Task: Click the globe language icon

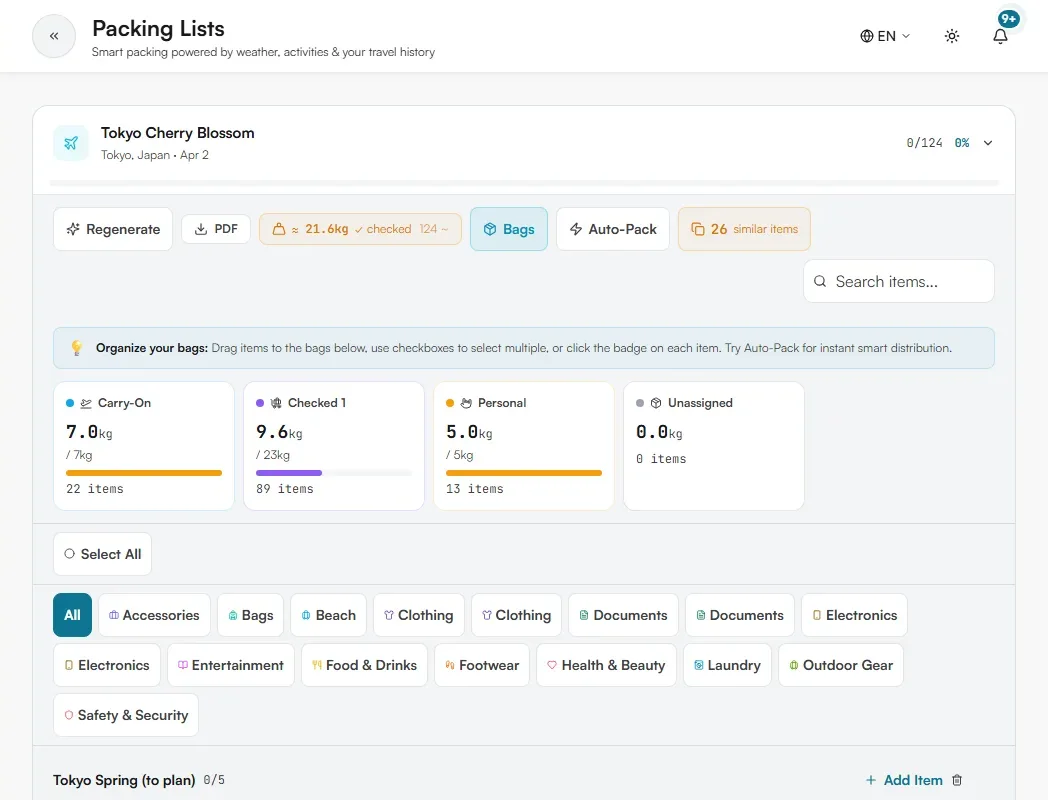Action: click(867, 36)
